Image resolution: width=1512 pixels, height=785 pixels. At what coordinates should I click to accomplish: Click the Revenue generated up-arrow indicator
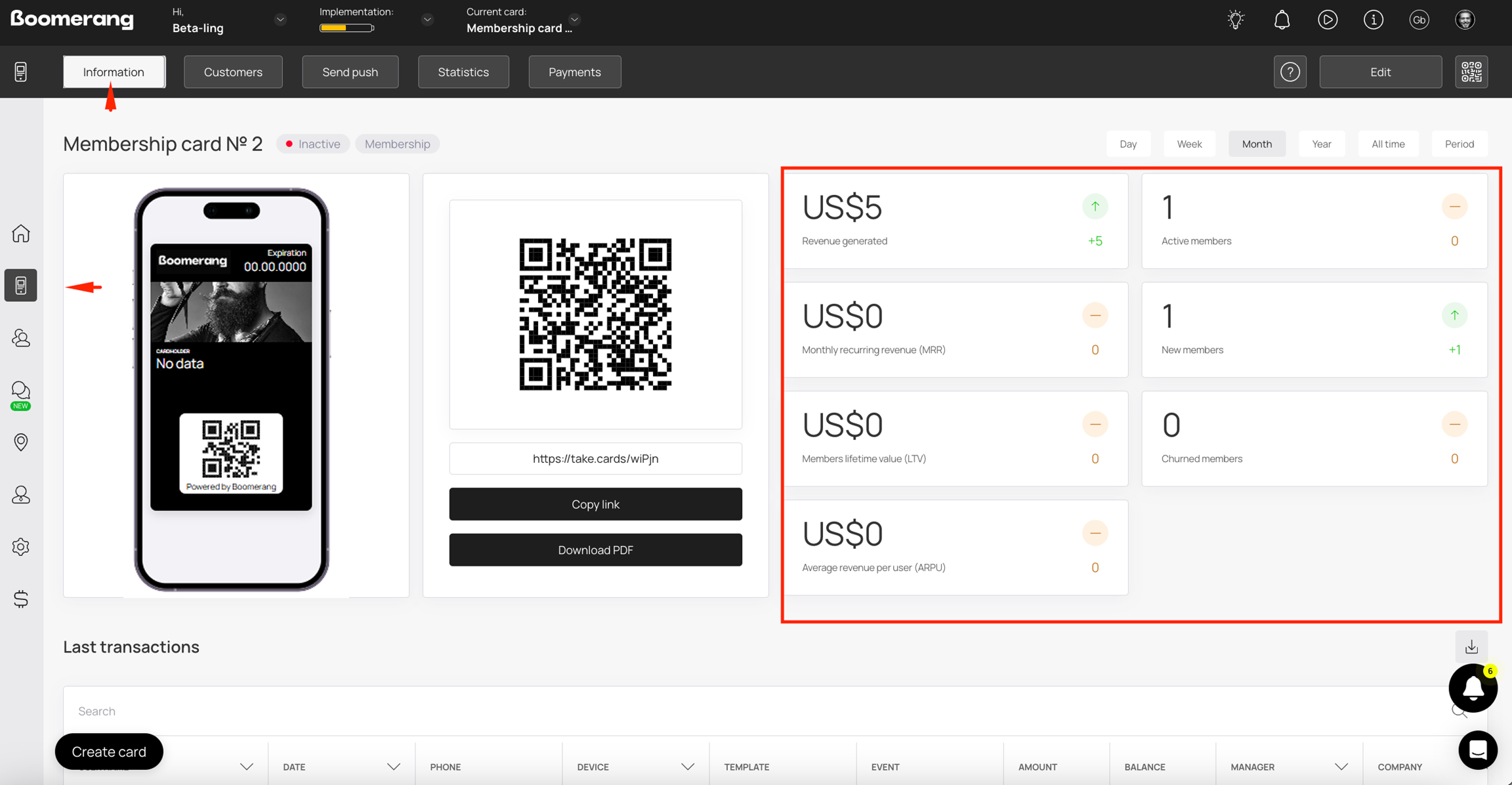(1095, 207)
